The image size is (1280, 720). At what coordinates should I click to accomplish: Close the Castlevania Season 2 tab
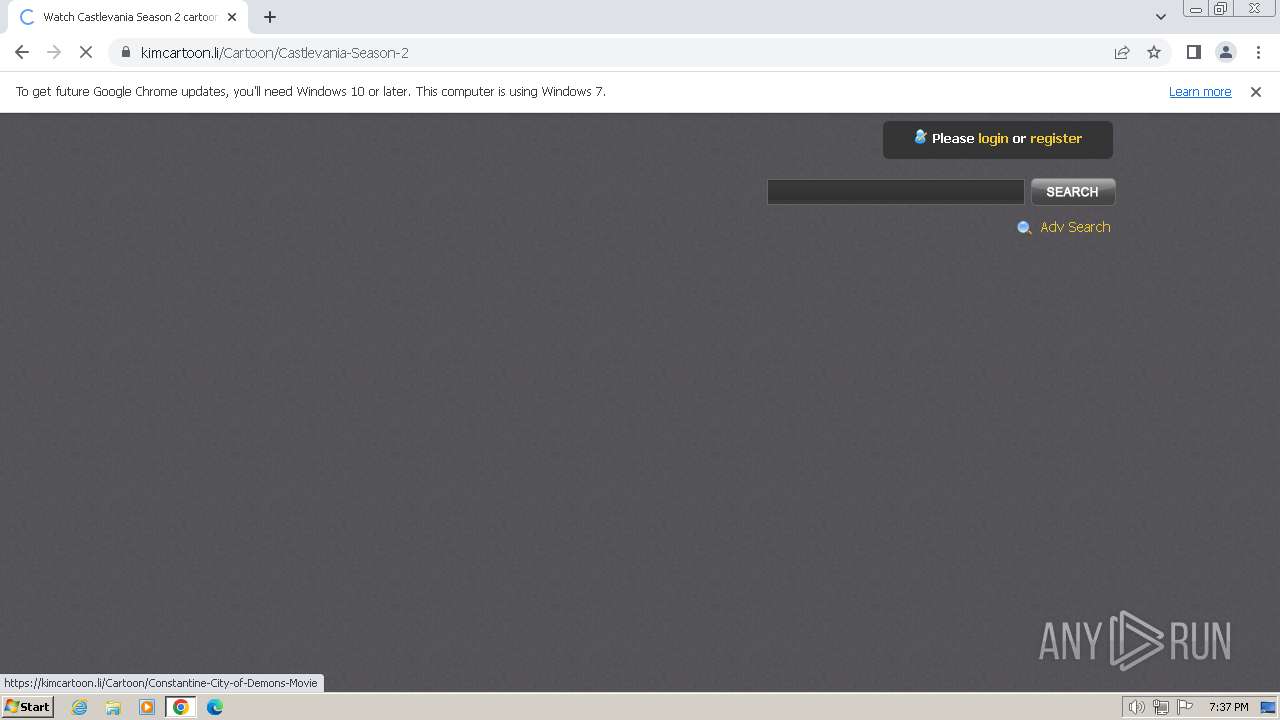232,17
